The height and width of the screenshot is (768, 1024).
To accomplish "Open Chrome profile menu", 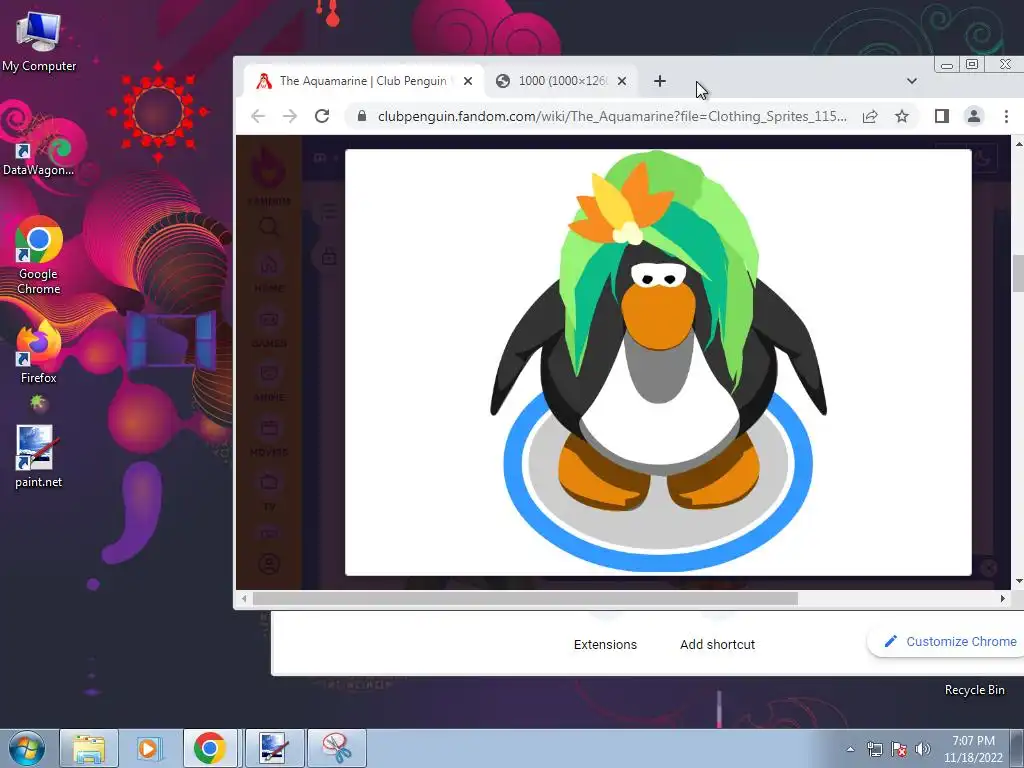I will (x=974, y=116).
